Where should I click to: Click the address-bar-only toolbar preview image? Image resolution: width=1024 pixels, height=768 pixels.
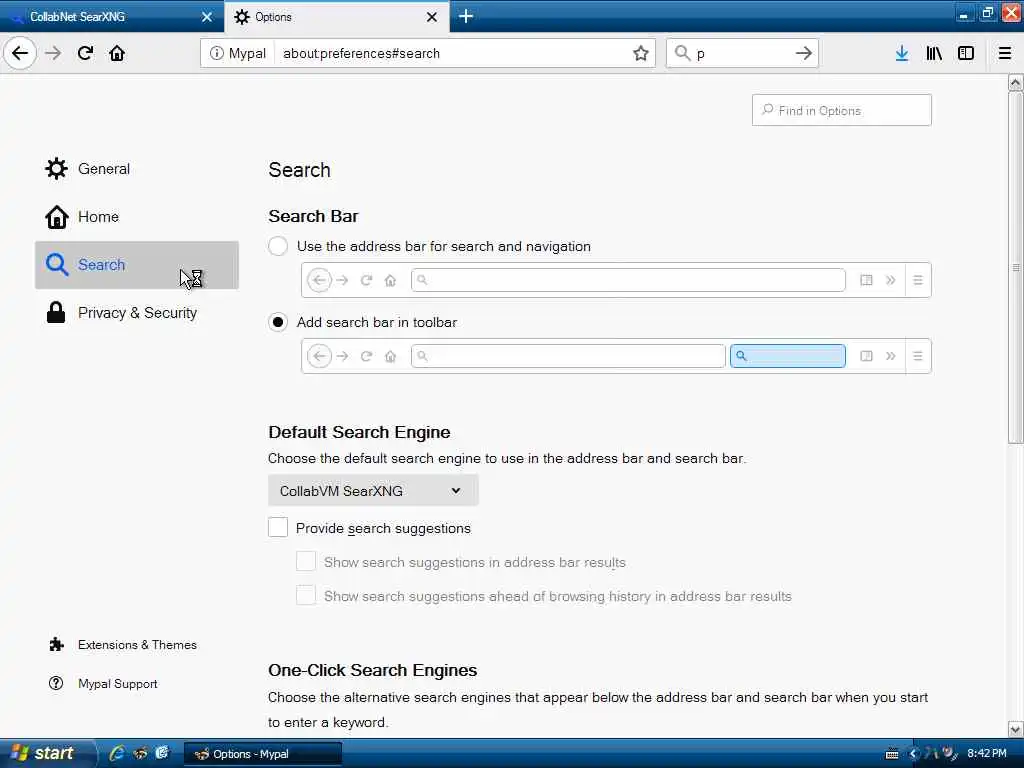click(616, 280)
